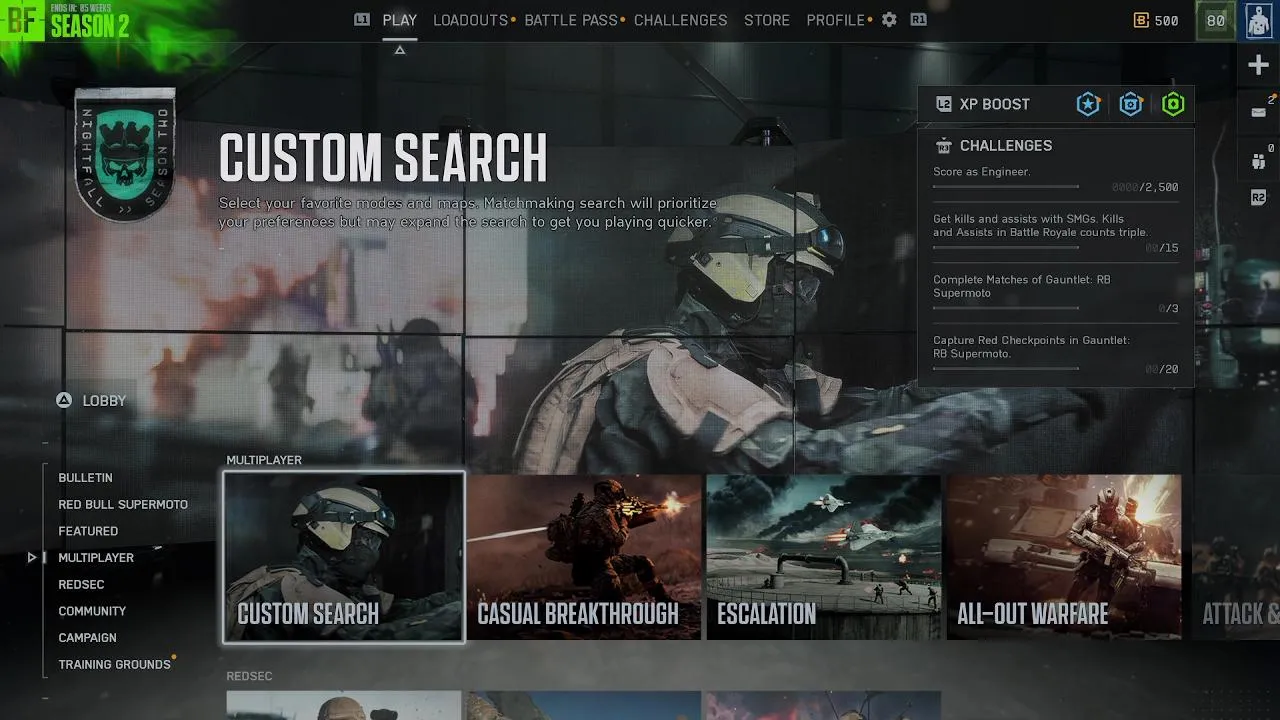Click the MULTIPLAYER section label above cards
The image size is (1280, 720).
[264, 460]
